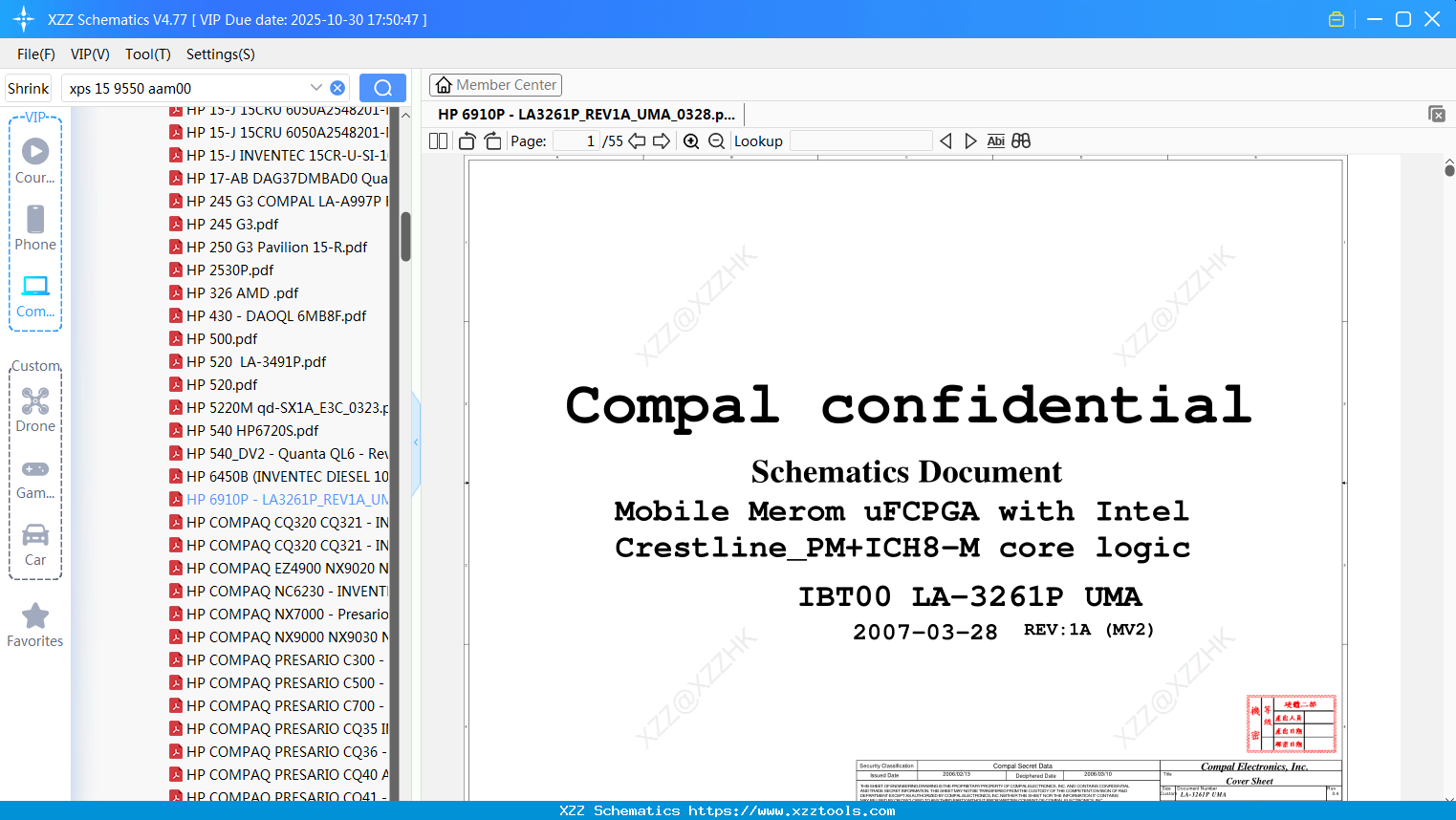Open HP 245 G3.pdf
The image size is (1456, 820).
click(224, 224)
